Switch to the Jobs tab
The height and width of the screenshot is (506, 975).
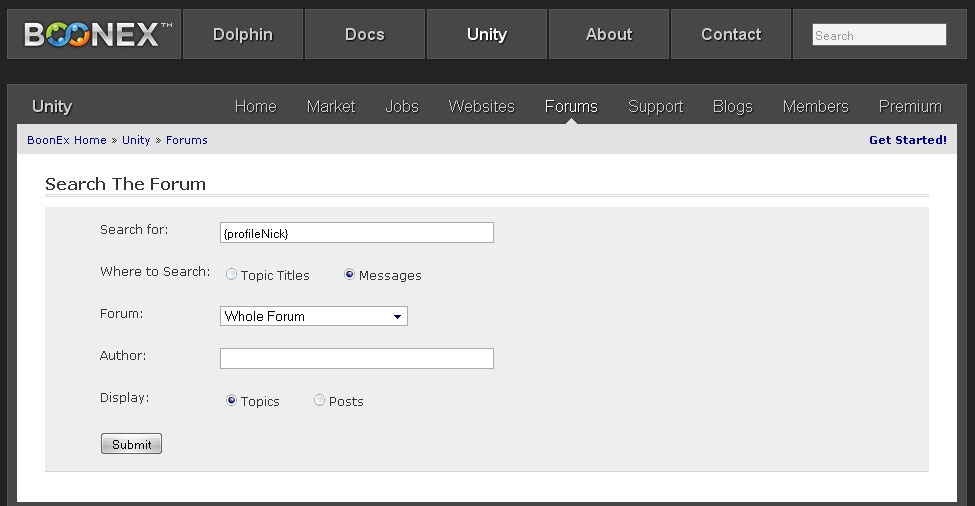(x=402, y=107)
